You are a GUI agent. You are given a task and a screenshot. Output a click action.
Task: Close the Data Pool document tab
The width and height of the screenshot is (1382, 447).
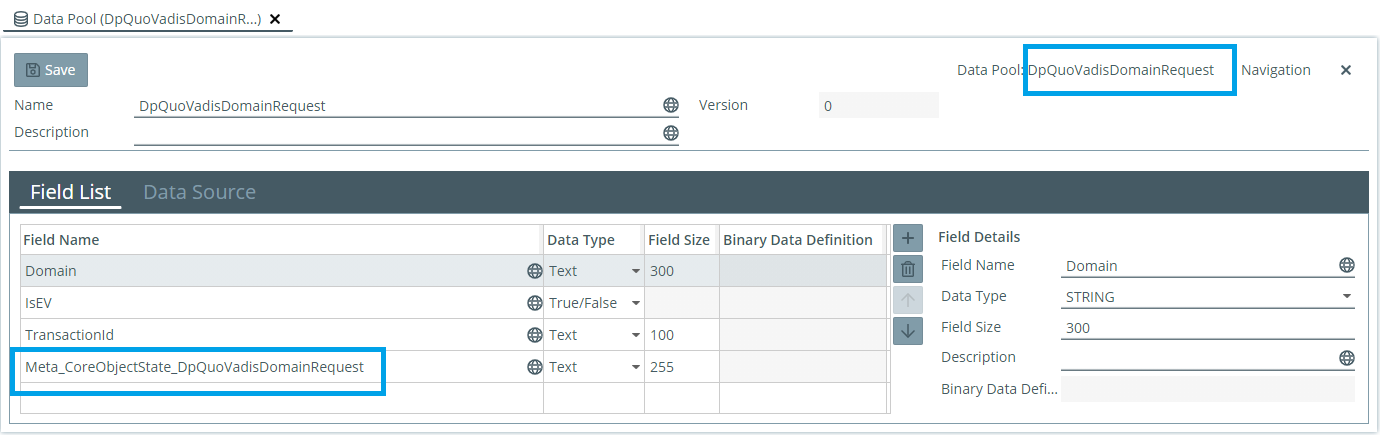coord(275,19)
